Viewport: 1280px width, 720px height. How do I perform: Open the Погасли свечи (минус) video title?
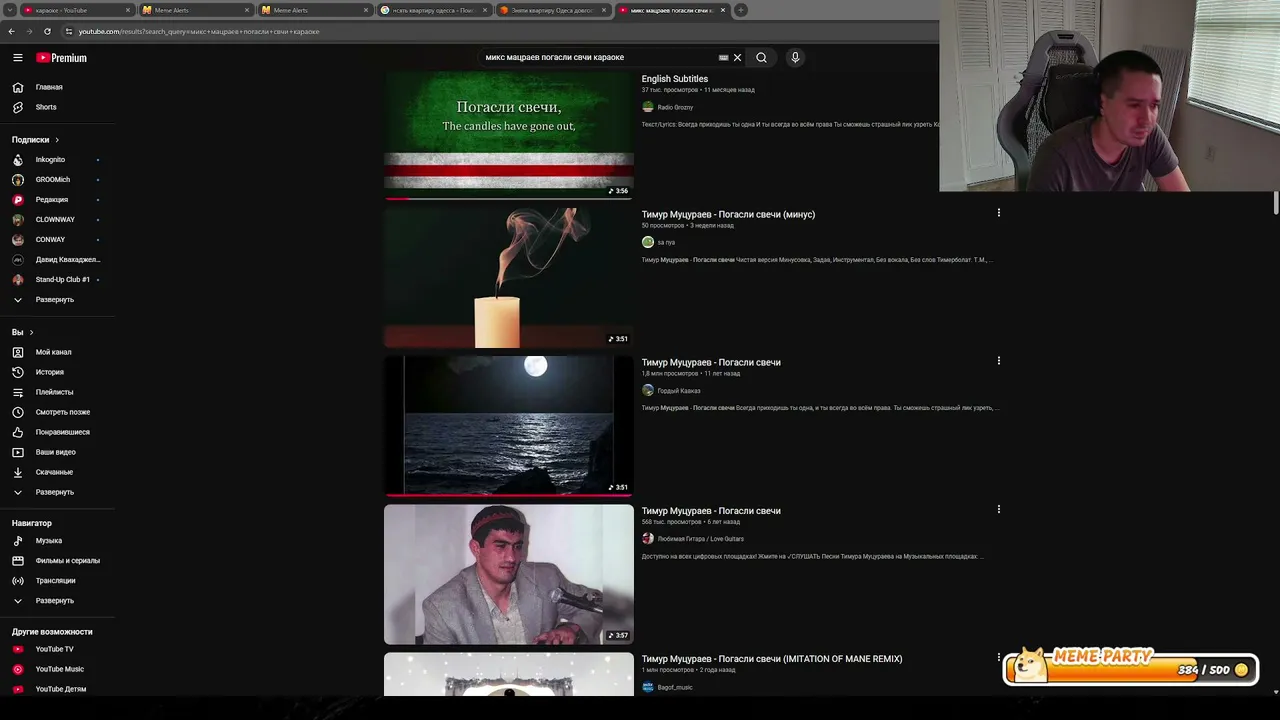[x=728, y=214]
